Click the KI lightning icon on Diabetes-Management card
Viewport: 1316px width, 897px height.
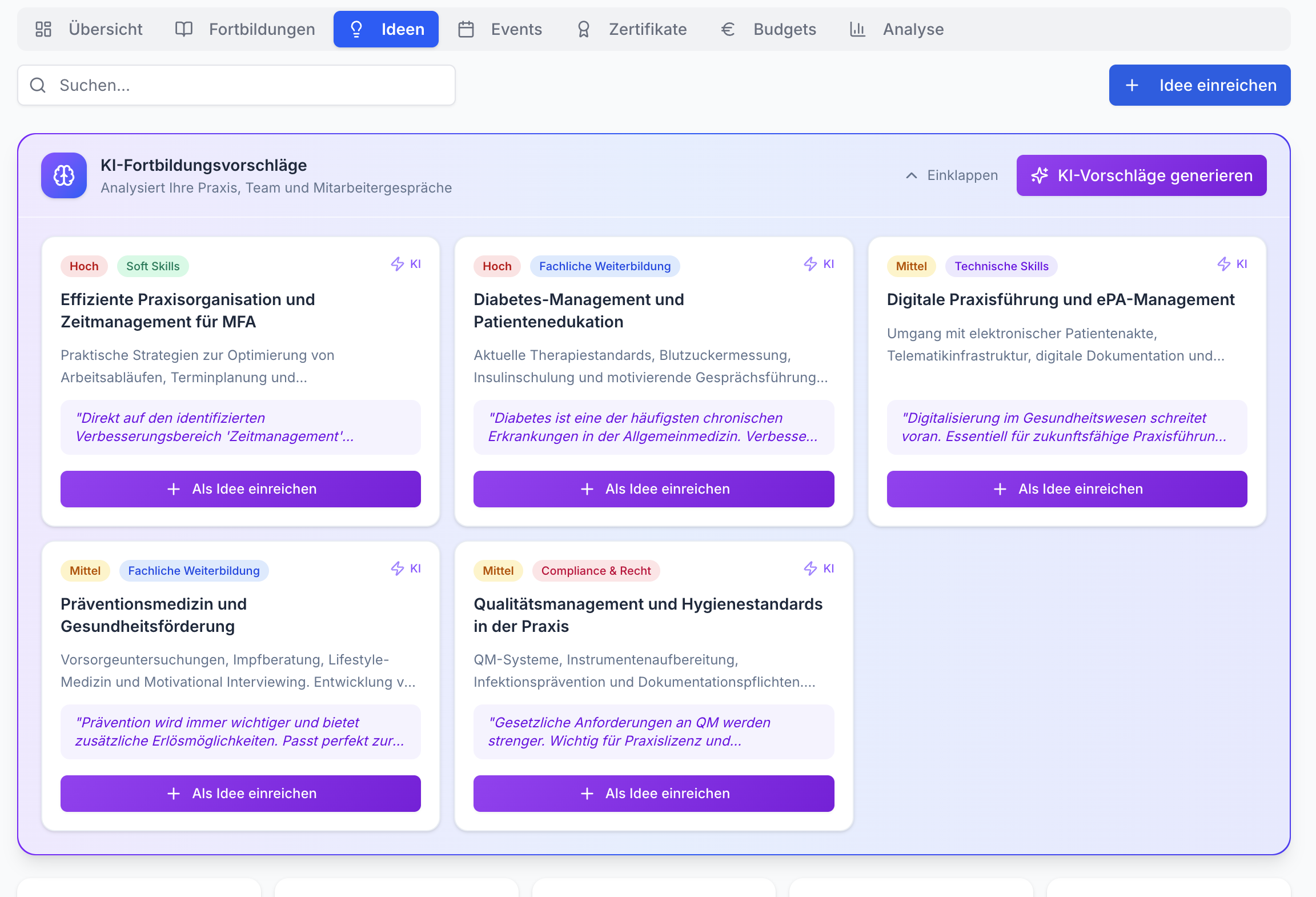pos(811,264)
